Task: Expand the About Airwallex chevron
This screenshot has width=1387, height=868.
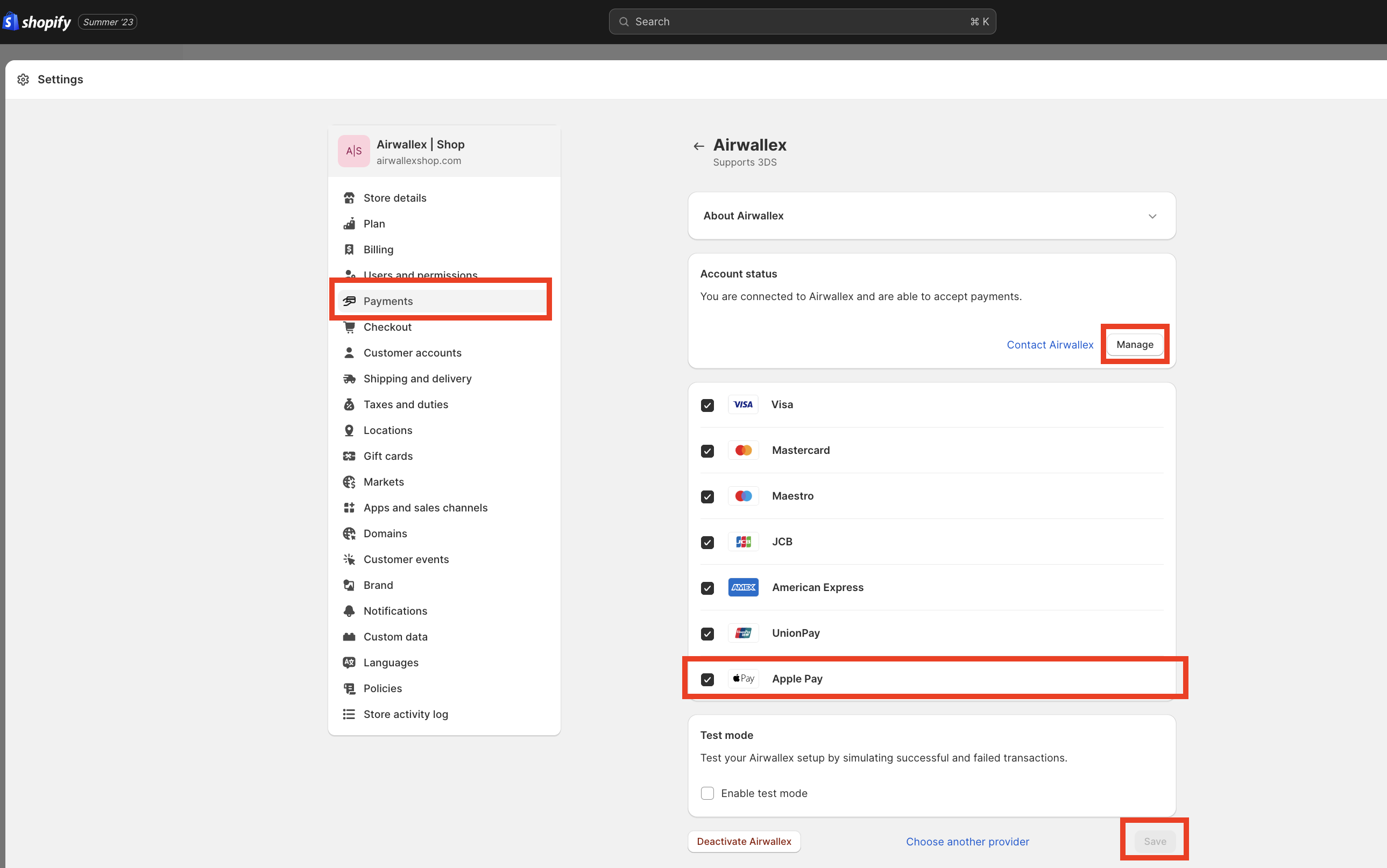Action: (x=1152, y=216)
